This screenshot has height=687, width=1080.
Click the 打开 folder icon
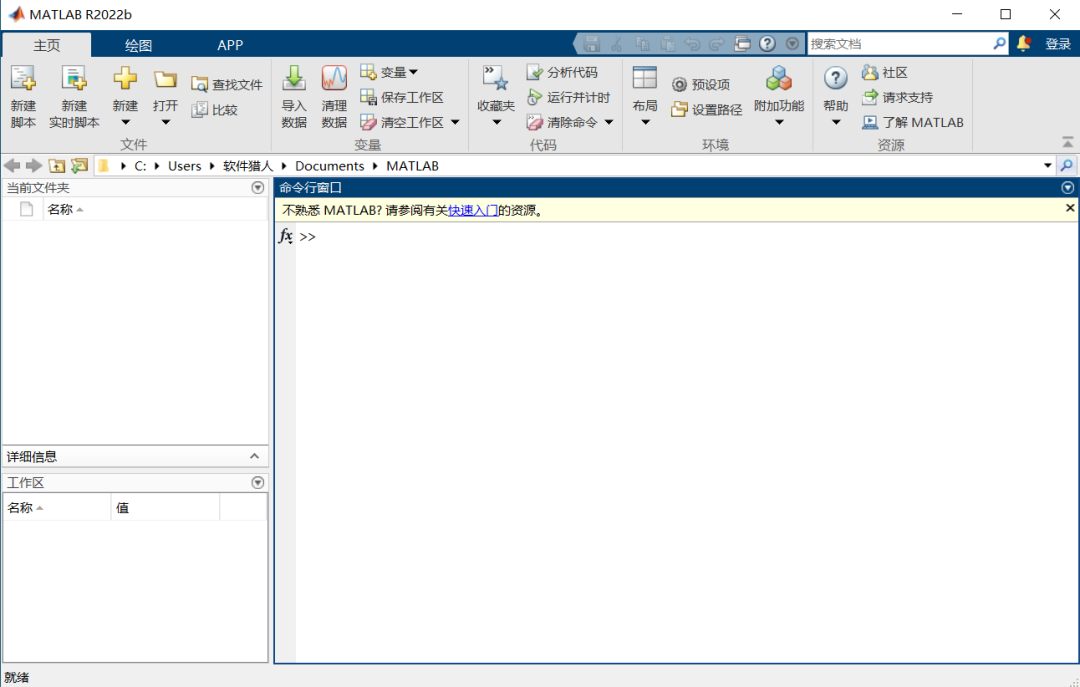165,79
